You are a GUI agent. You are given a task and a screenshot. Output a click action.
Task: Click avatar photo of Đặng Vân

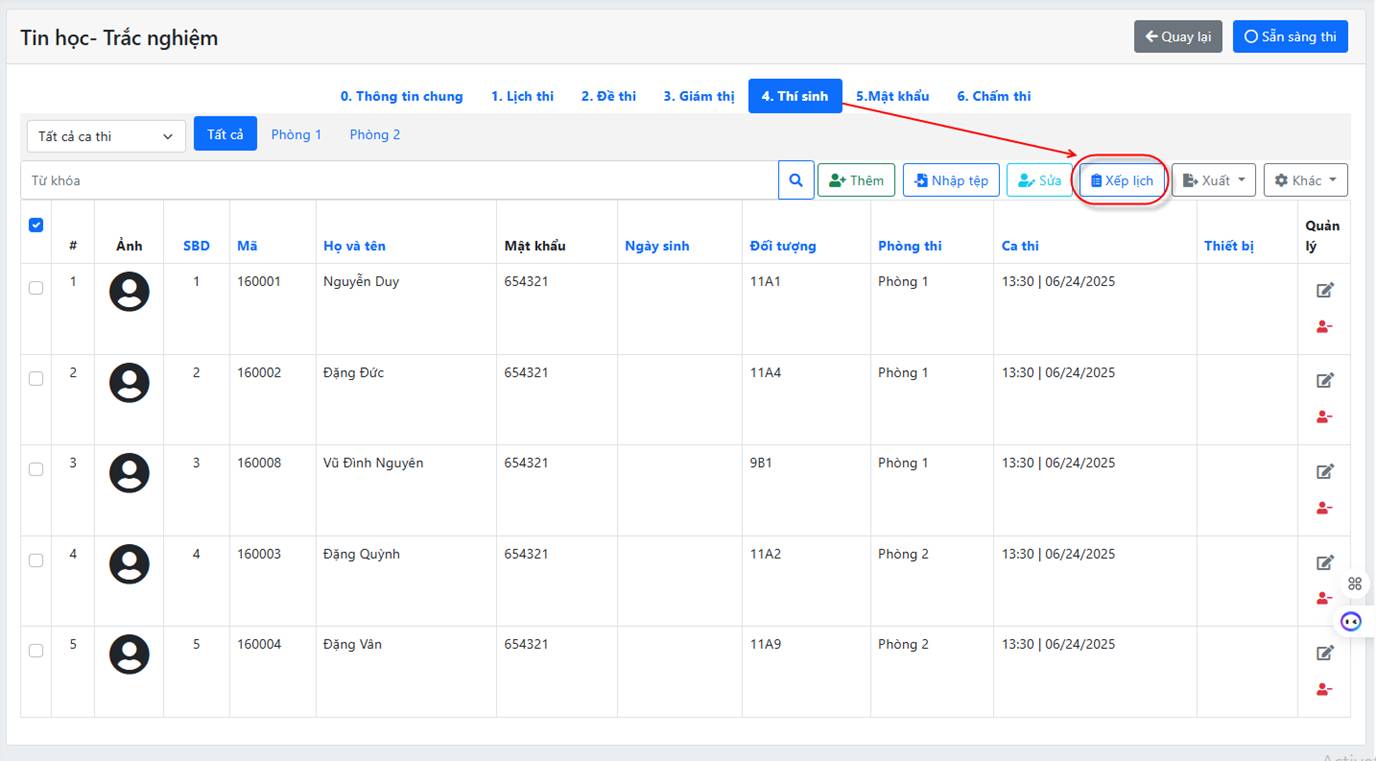point(129,655)
